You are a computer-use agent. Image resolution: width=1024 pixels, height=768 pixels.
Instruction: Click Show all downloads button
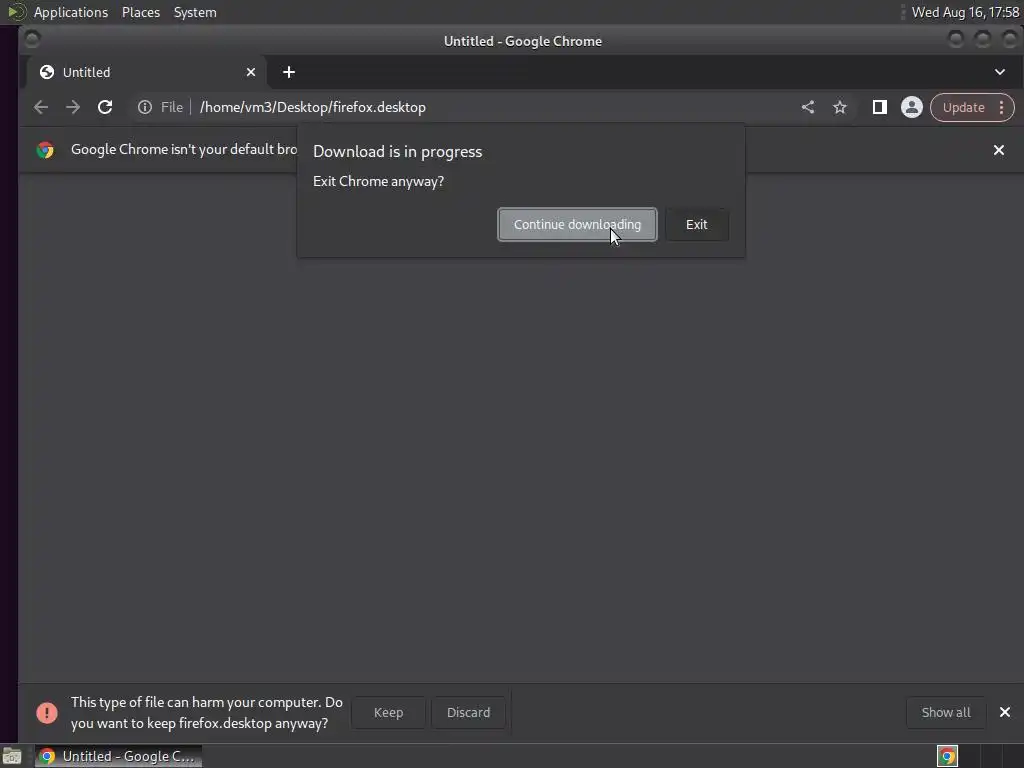(x=946, y=712)
